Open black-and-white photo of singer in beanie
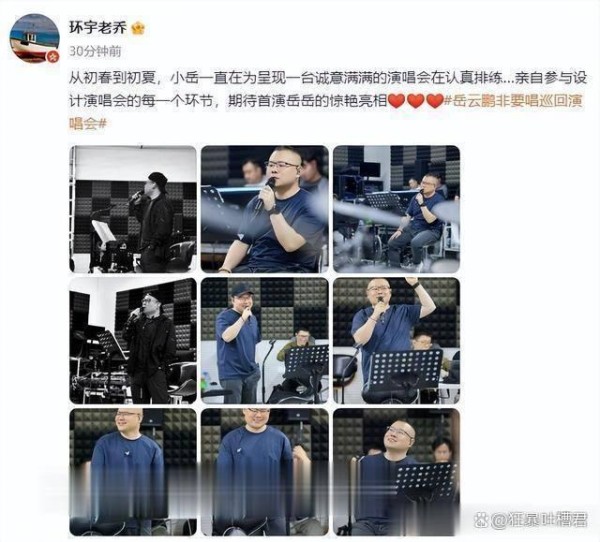 (x=133, y=209)
